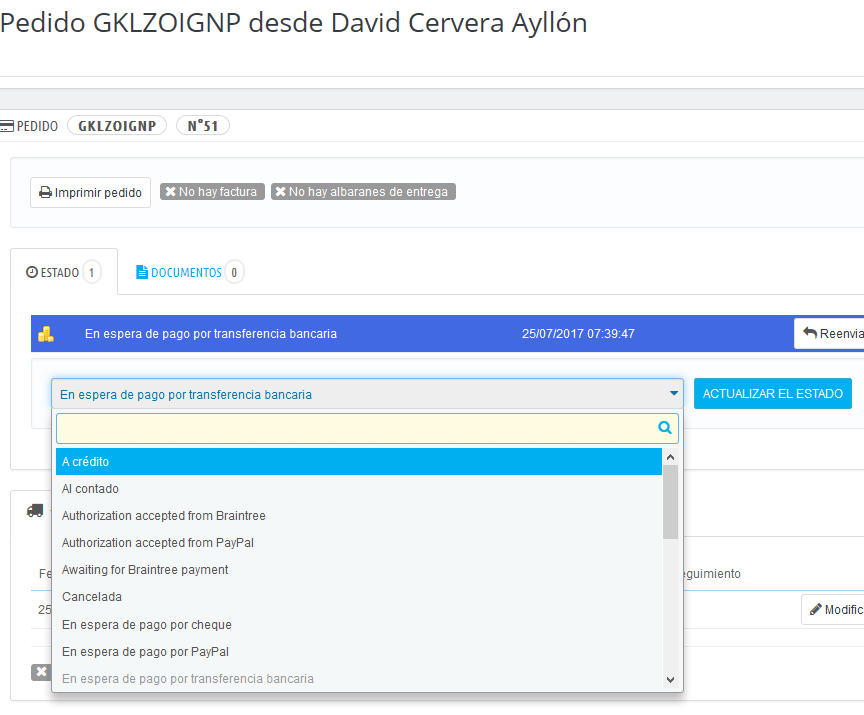Viewport: 864px width, 715px height.
Task: Open the Estado tab
Action: (x=64, y=272)
